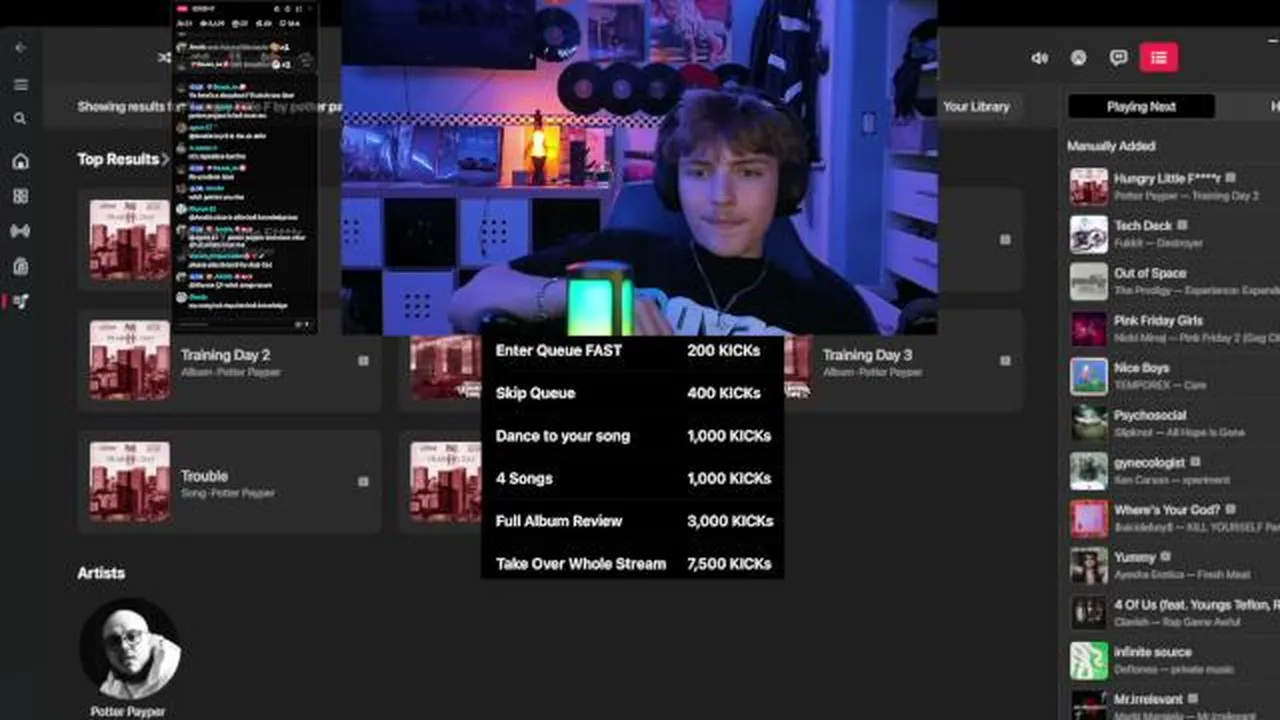This screenshot has height=720, width=1280.
Task: Click the Tech Deck queue artwork
Action: pos(1089,234)
